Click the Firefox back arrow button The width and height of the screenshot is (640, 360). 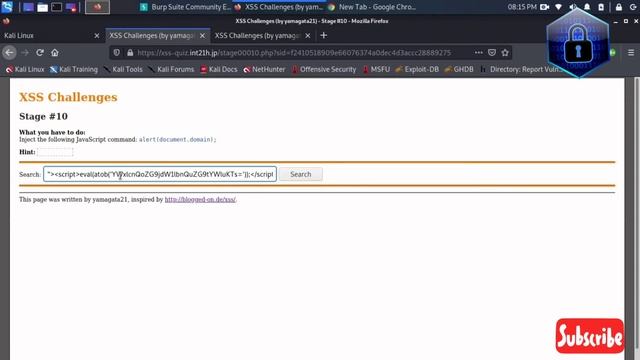(x=9, y=53)
